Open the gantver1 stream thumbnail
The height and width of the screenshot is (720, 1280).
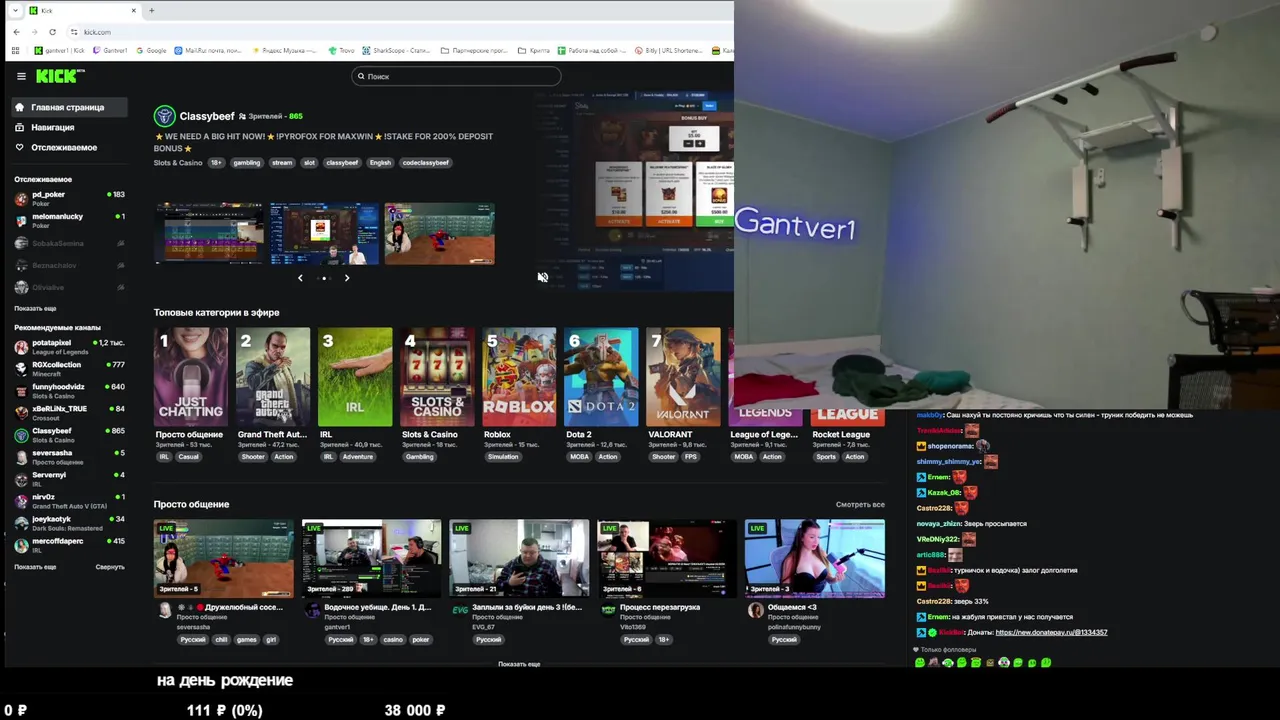[371, 558]
